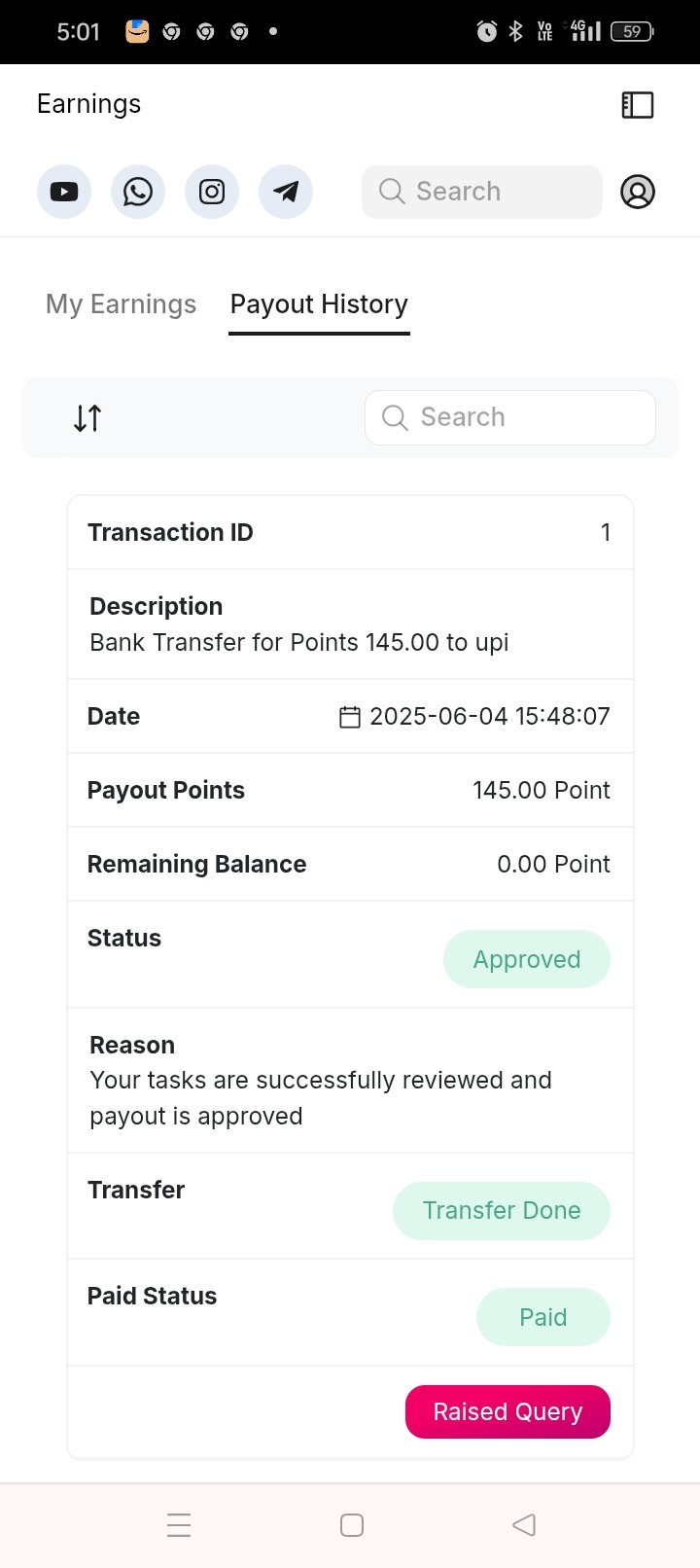Tap the calendar icon beside date
Screen dimensions: 700x1568
(x=350, y=717)
